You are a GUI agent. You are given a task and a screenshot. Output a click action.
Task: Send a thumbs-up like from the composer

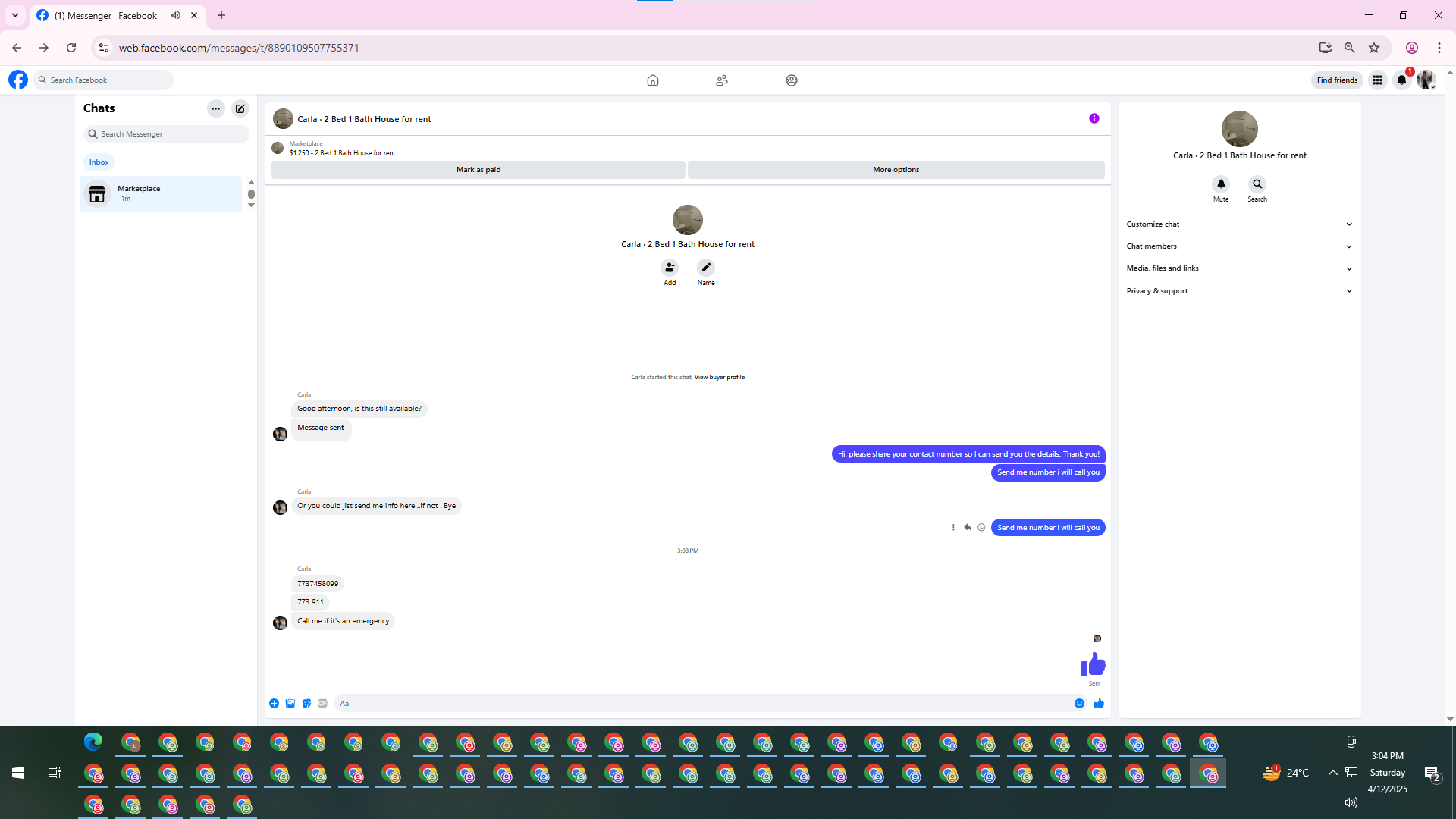pyautogui.click(x=1099, y=704)
